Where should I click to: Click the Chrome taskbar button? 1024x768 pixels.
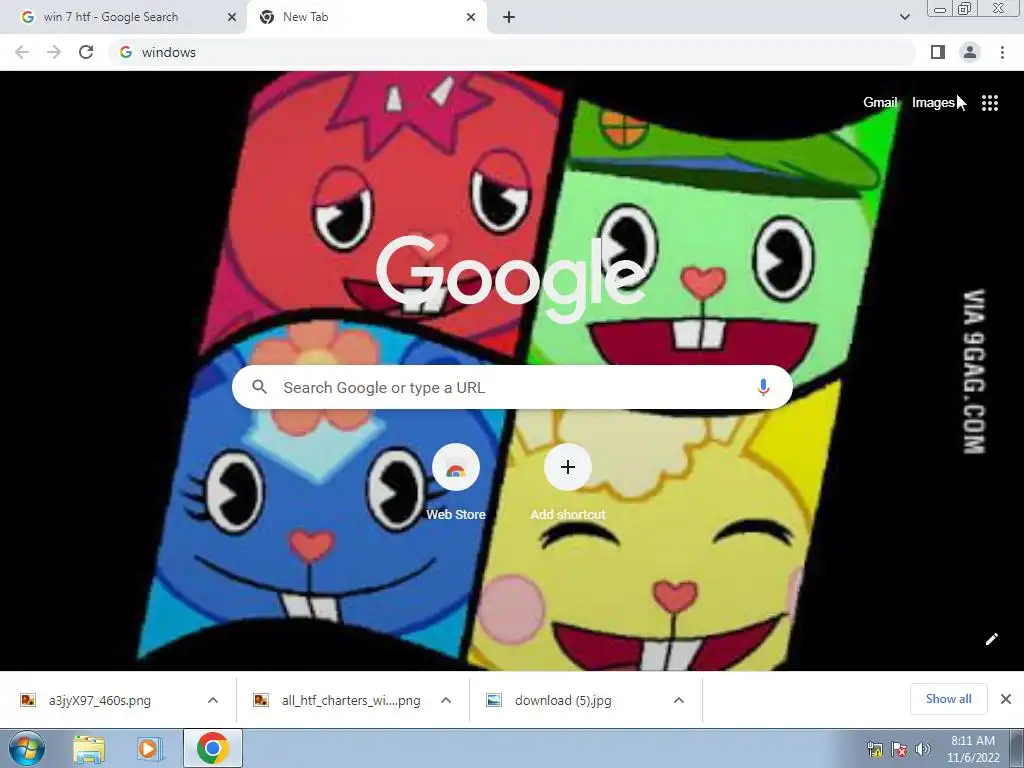click(213, 748)
